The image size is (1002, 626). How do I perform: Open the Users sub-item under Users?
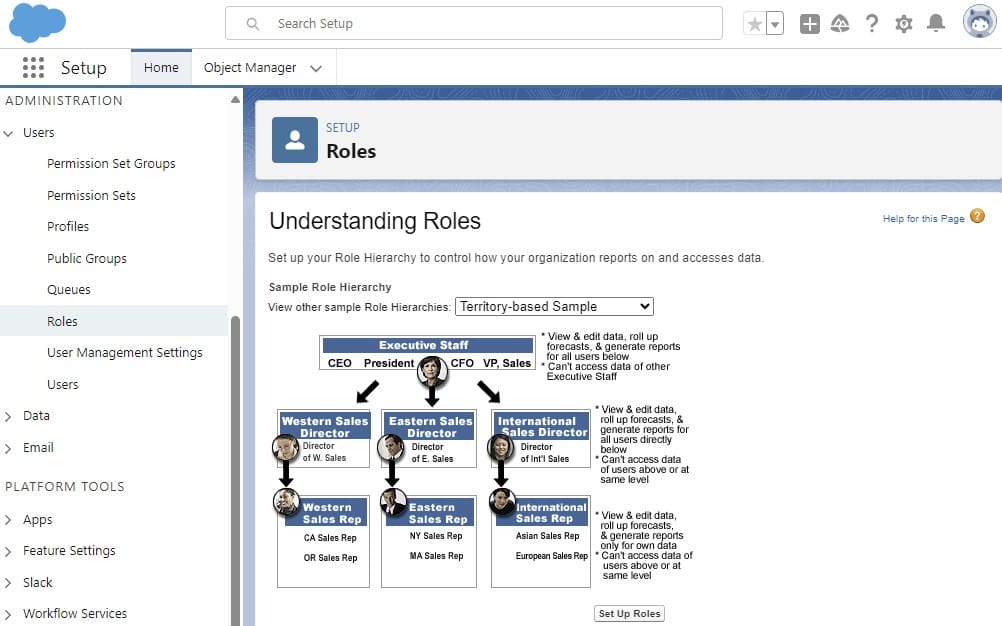[63, 385]
